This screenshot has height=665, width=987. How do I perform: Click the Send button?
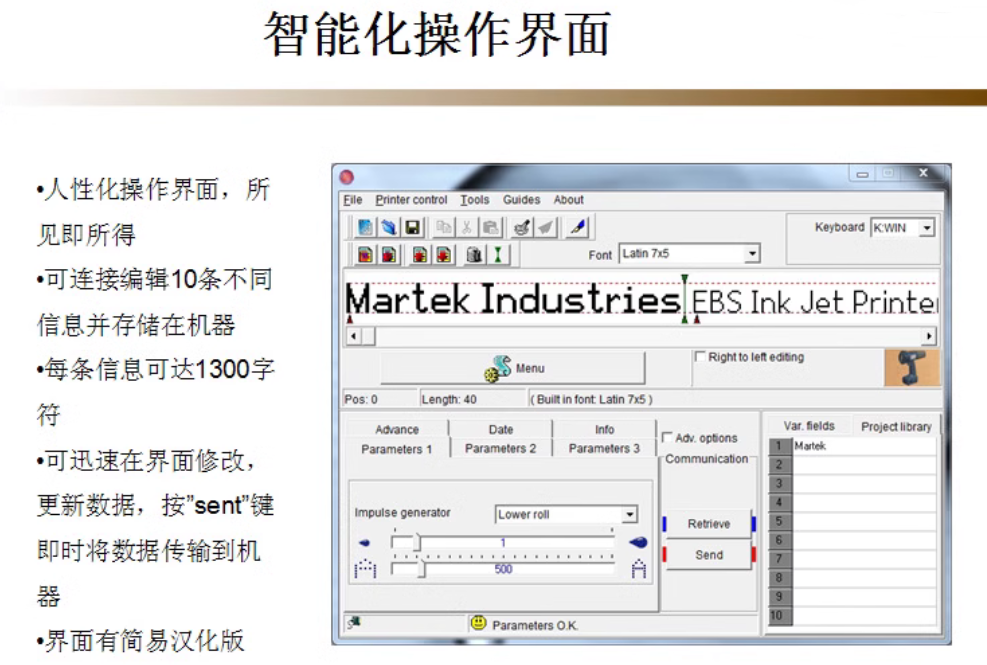click(709, 554)
